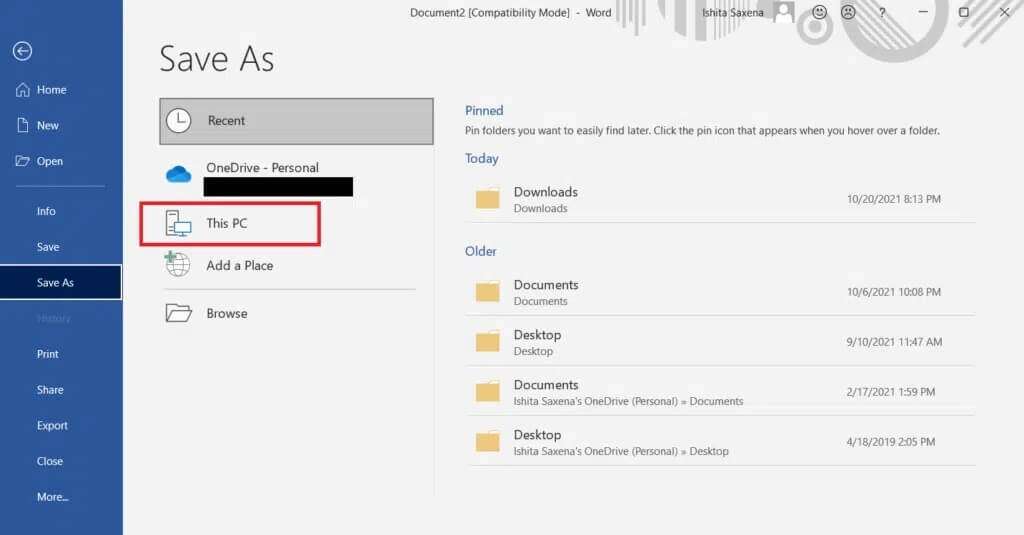Open the Print page
Image resolution: width=1024 pixels, height=535 pixels.
tap(61, 354)
